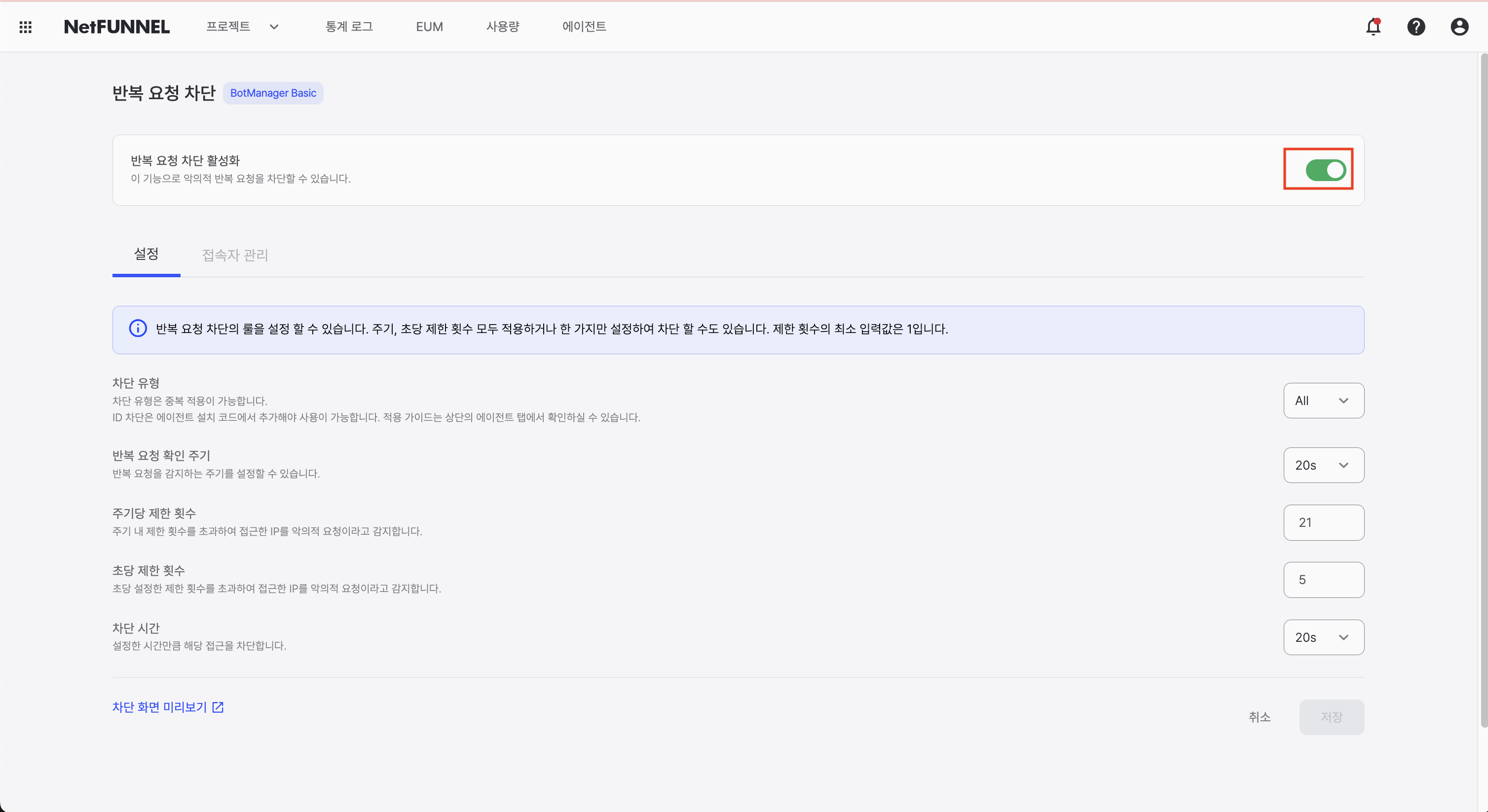This screenshot has height=812, width=1488.
Task: Open the account profile icon
Action: point(1460,27)
